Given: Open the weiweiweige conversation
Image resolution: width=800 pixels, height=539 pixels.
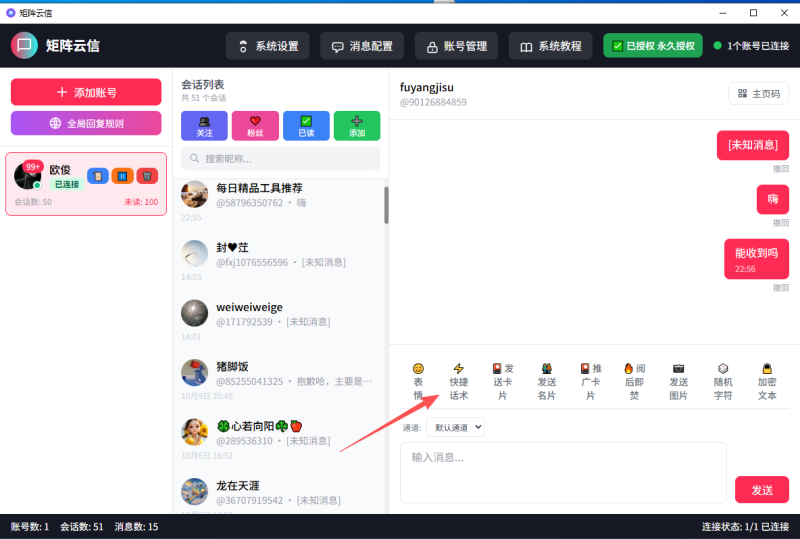Looking at the screenshot, I should pos(281,321).
